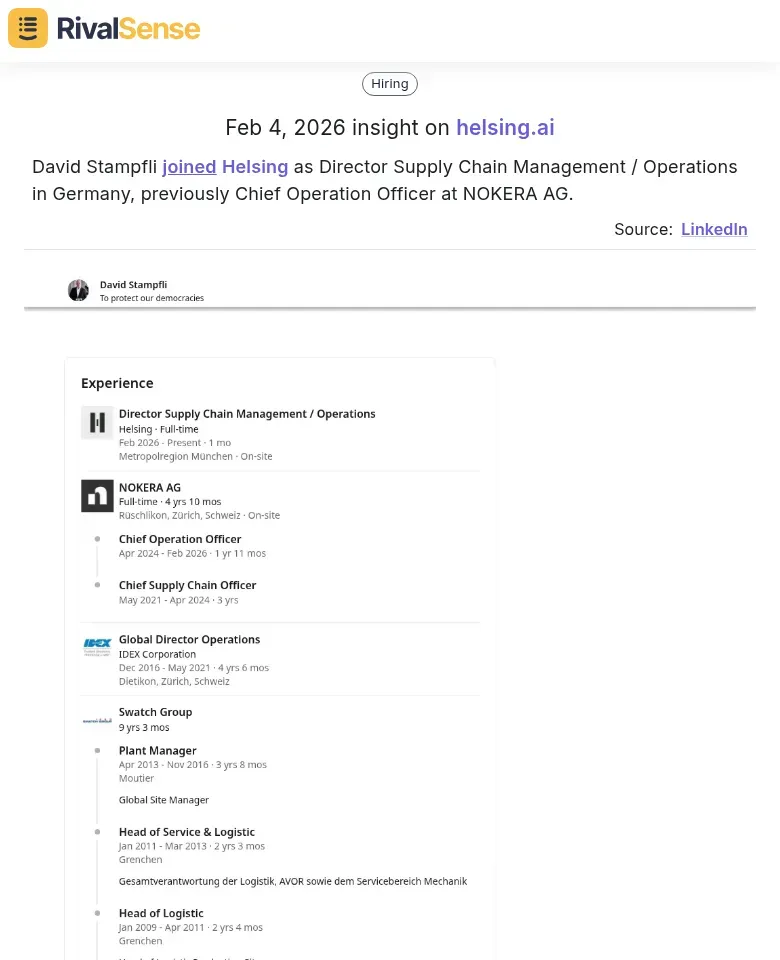Open the helsing.ai link in heading
Image resolution: width=780 pixels, height=960 pixels.
(x=505, y=128)
